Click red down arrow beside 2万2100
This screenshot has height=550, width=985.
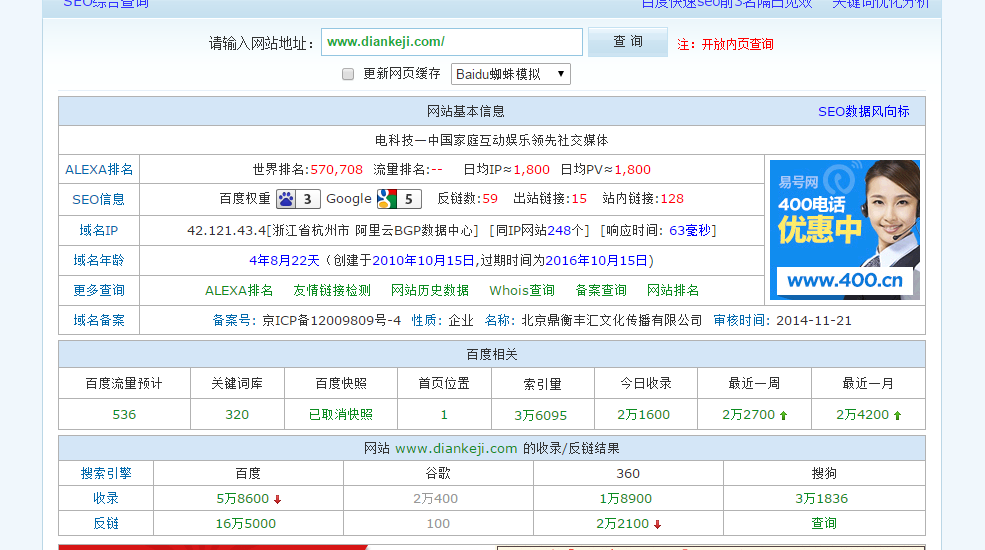pyautogui.click(x=657, y=525)
